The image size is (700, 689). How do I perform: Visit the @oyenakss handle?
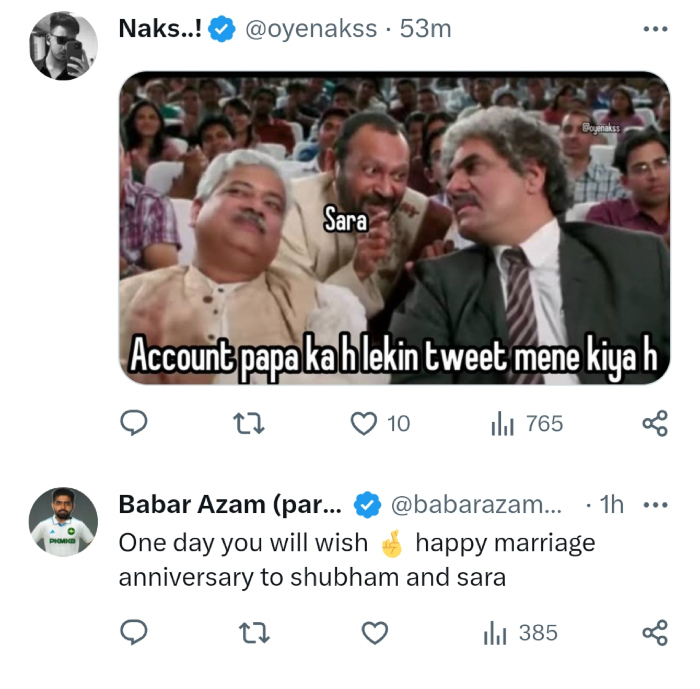(311, 29)
